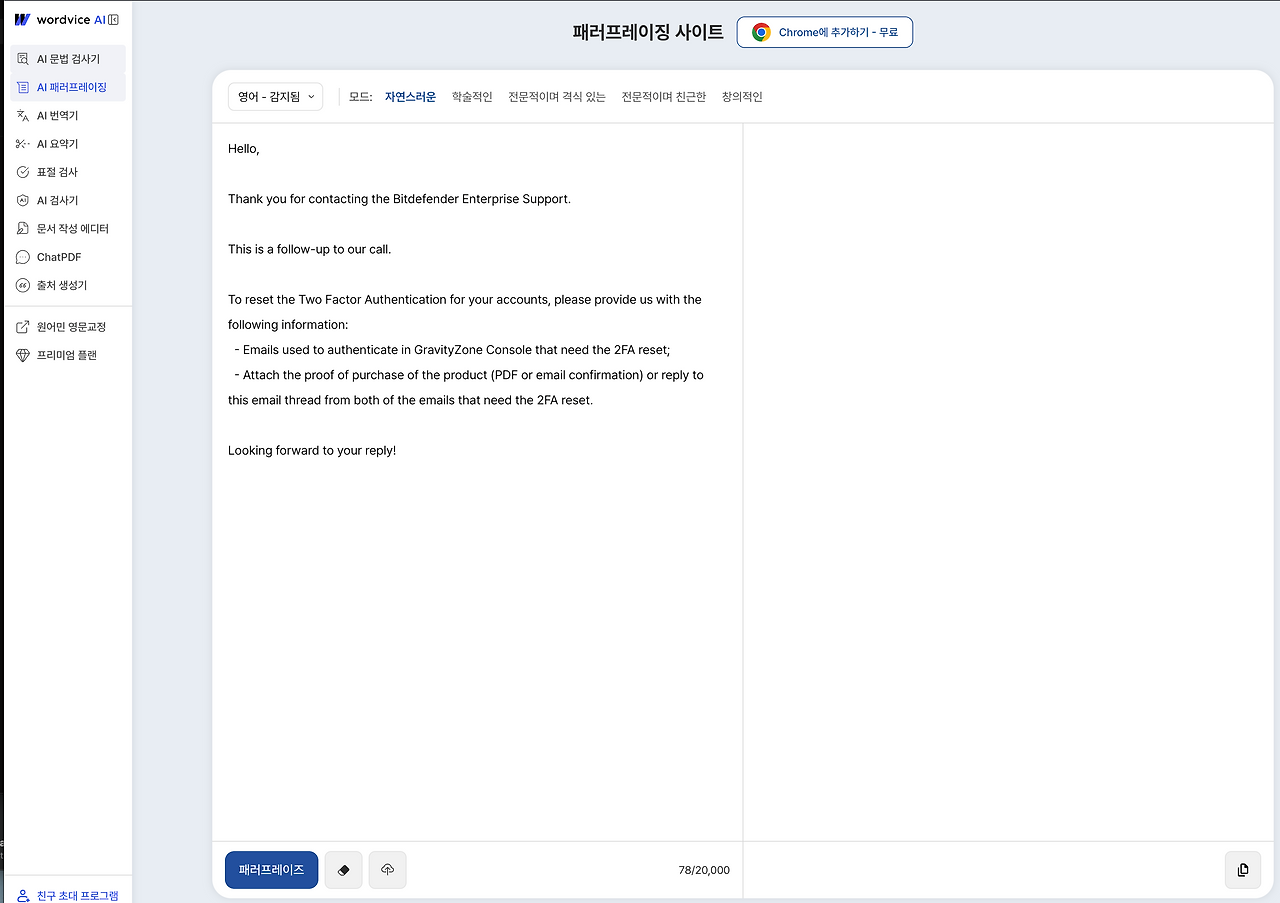Copy the result using the copy icon

pyautogui.click(x=1242, y=870)
